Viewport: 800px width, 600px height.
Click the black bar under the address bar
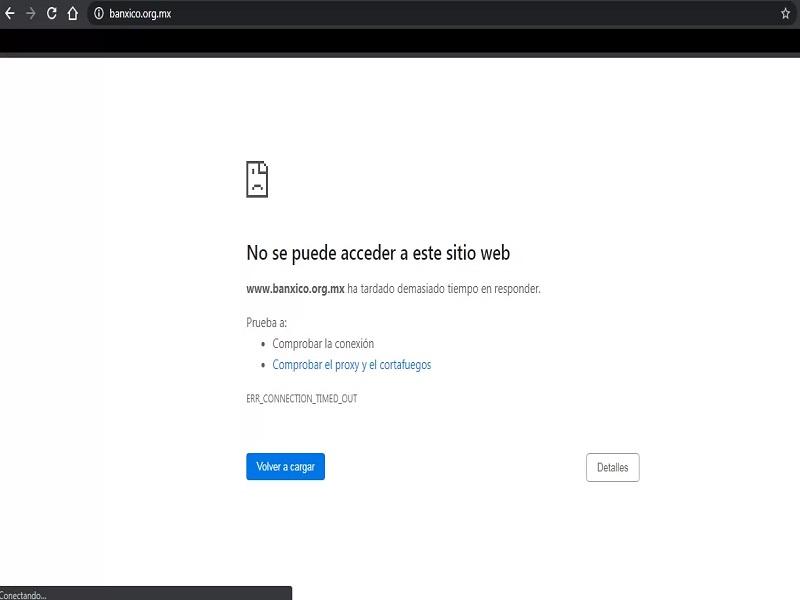[x=400, y=41]
